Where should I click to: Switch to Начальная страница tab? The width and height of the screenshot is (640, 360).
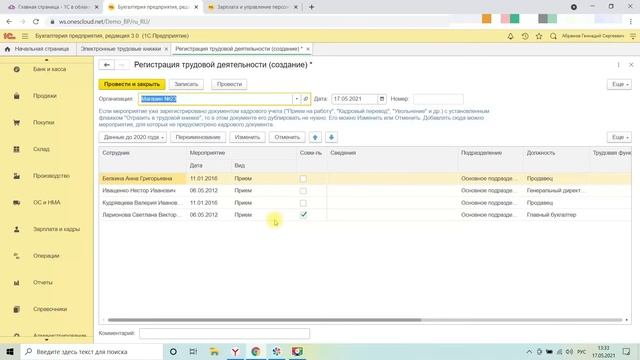pyautogui.click(x=38, y=49)
